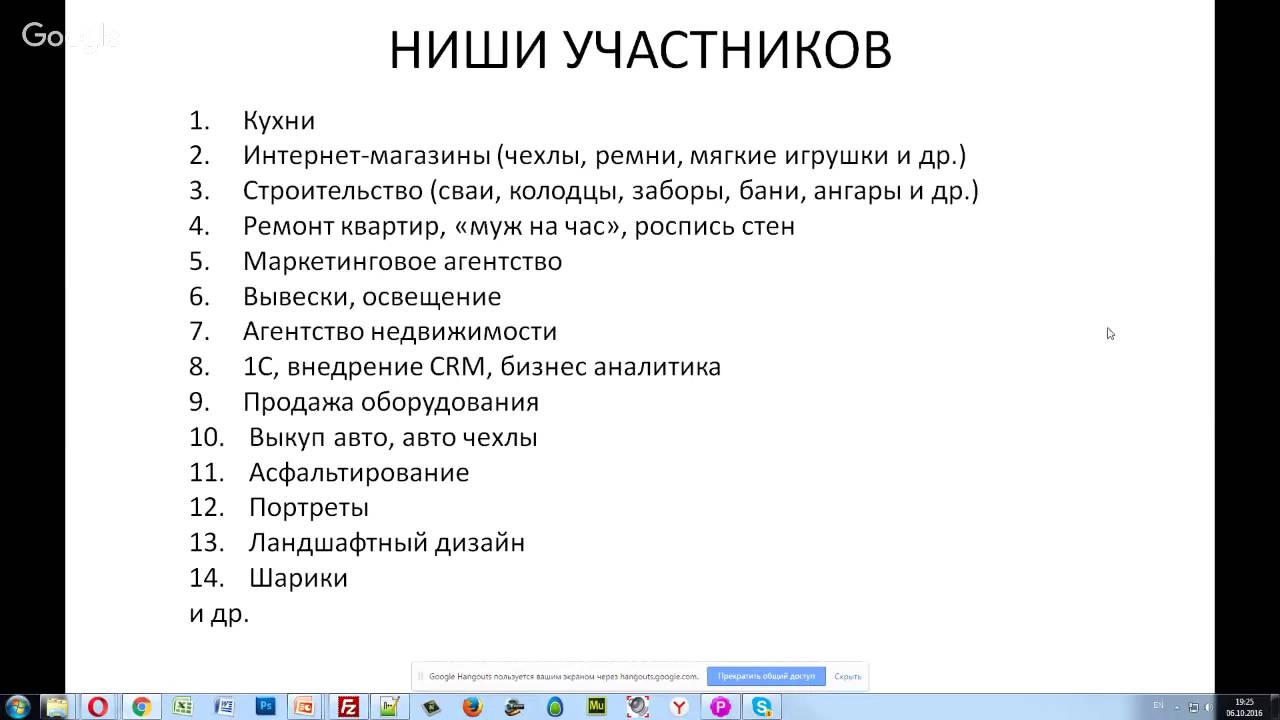Viewport: 1280px width, 720px height.
Task: Open Windows Explorer from the taskbar
Action: tap(57, 707)
